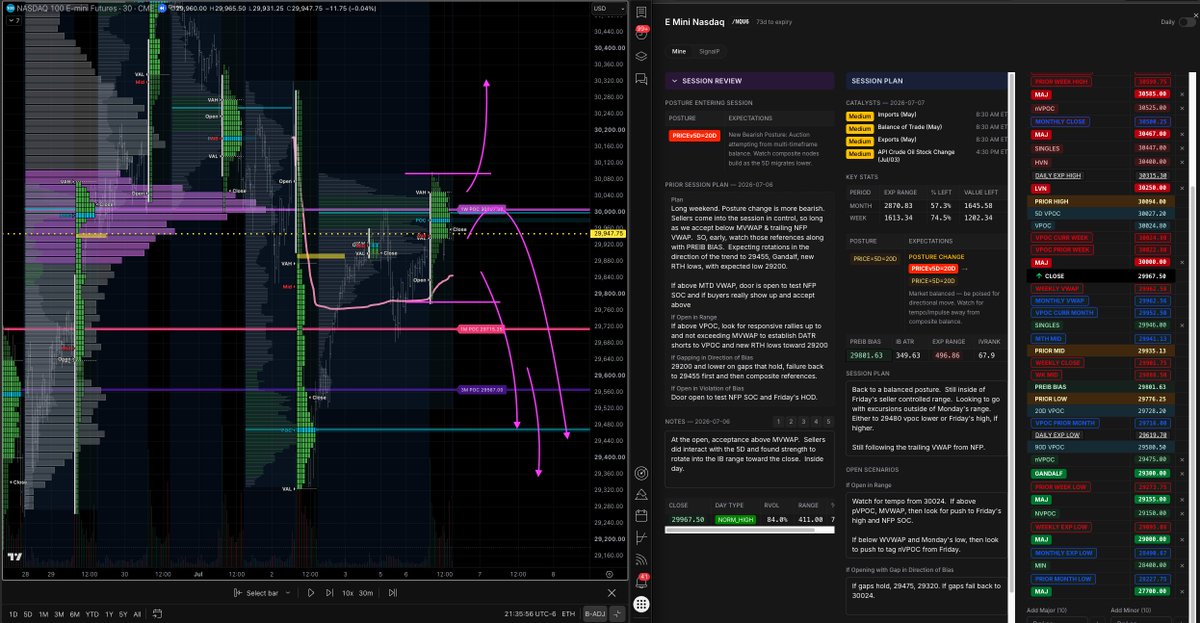Change replay speed from 10x
This screenshot has width=1200, height=623.
pyautogui.click(x=347, y=593)
